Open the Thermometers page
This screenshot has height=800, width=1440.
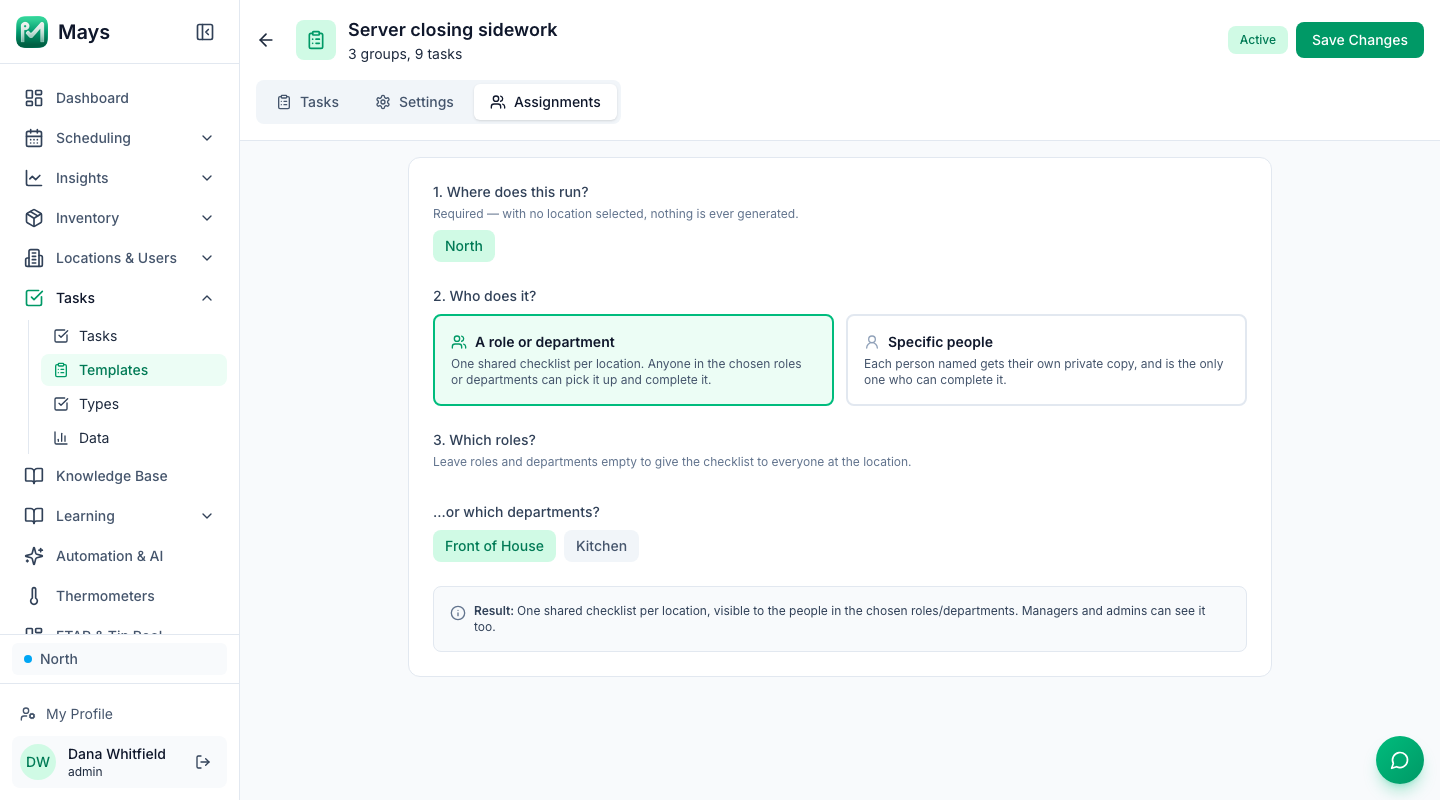[x=120, y=596]
